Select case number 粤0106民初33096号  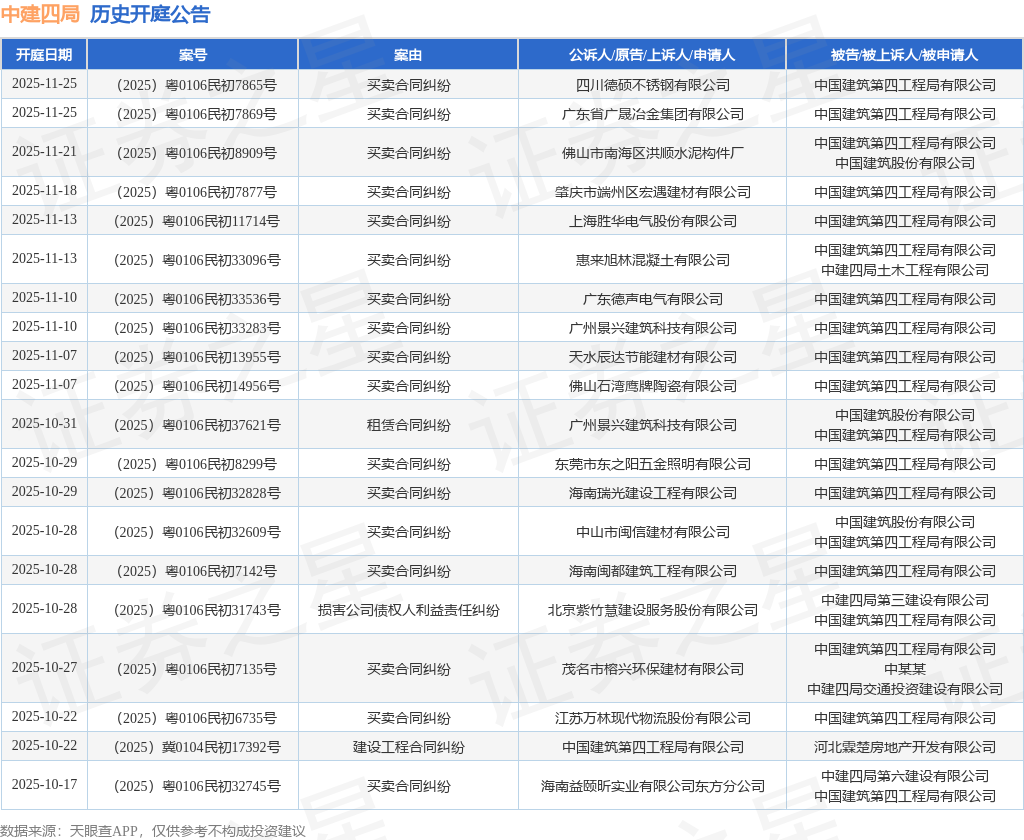pyautogui.click(x=221, y=260)
